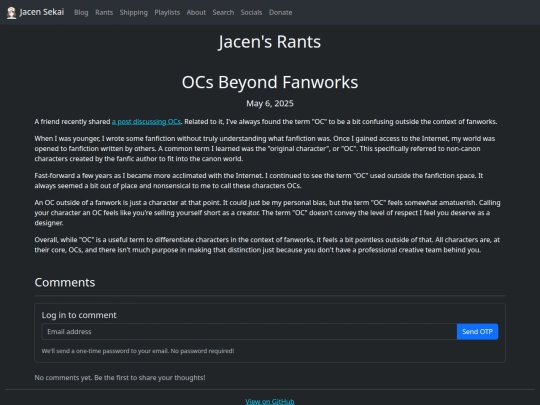Click the 'No comments yet' message

120,378
